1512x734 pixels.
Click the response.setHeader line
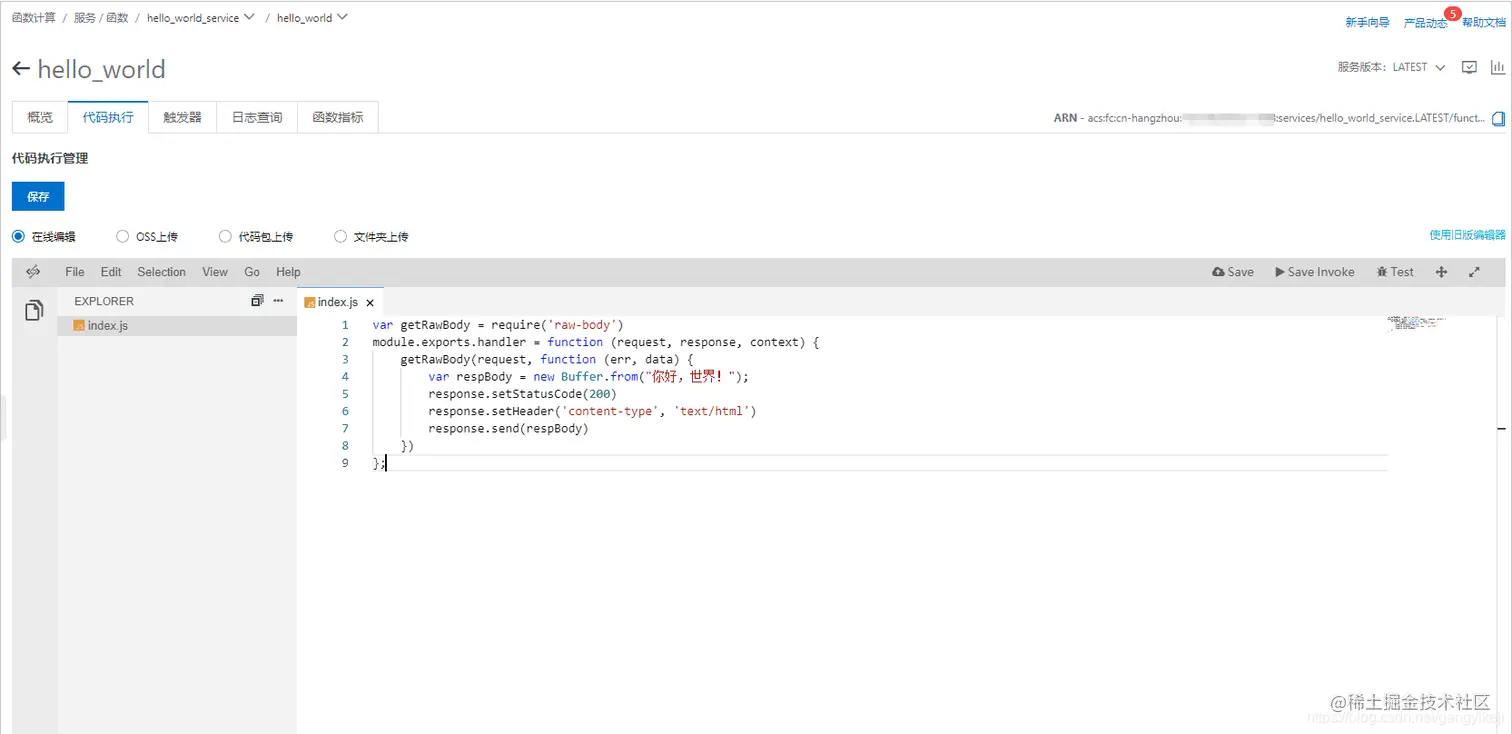(x=592, y=411)
